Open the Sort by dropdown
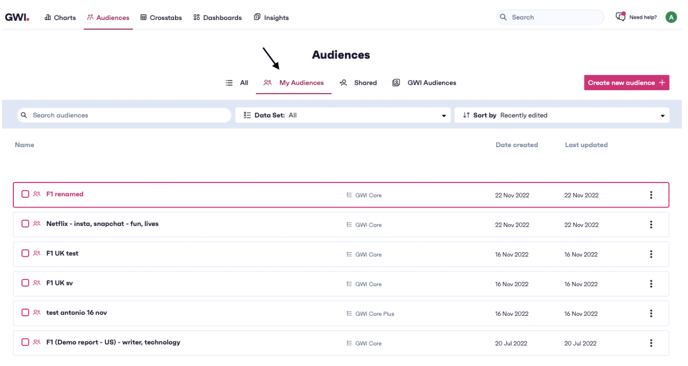The width and height of the screenshot is (688, 366). (x=562, y=115)
